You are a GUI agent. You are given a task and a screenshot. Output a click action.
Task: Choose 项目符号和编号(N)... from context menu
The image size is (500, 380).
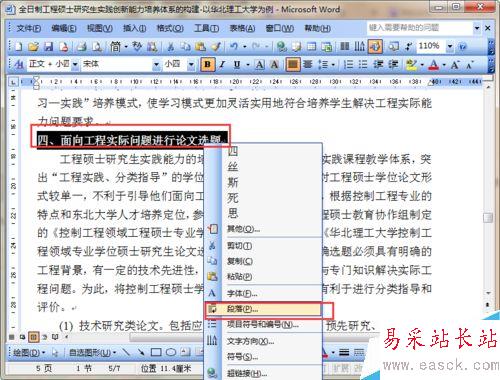[x=263, y=324]
